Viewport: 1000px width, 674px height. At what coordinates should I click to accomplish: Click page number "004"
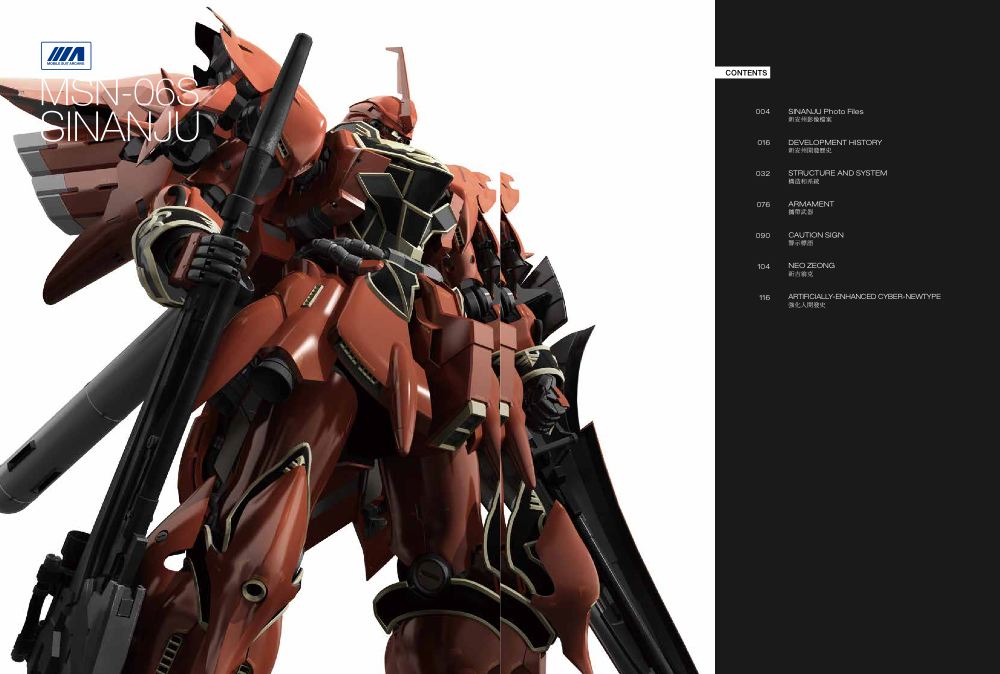(763, 112)
